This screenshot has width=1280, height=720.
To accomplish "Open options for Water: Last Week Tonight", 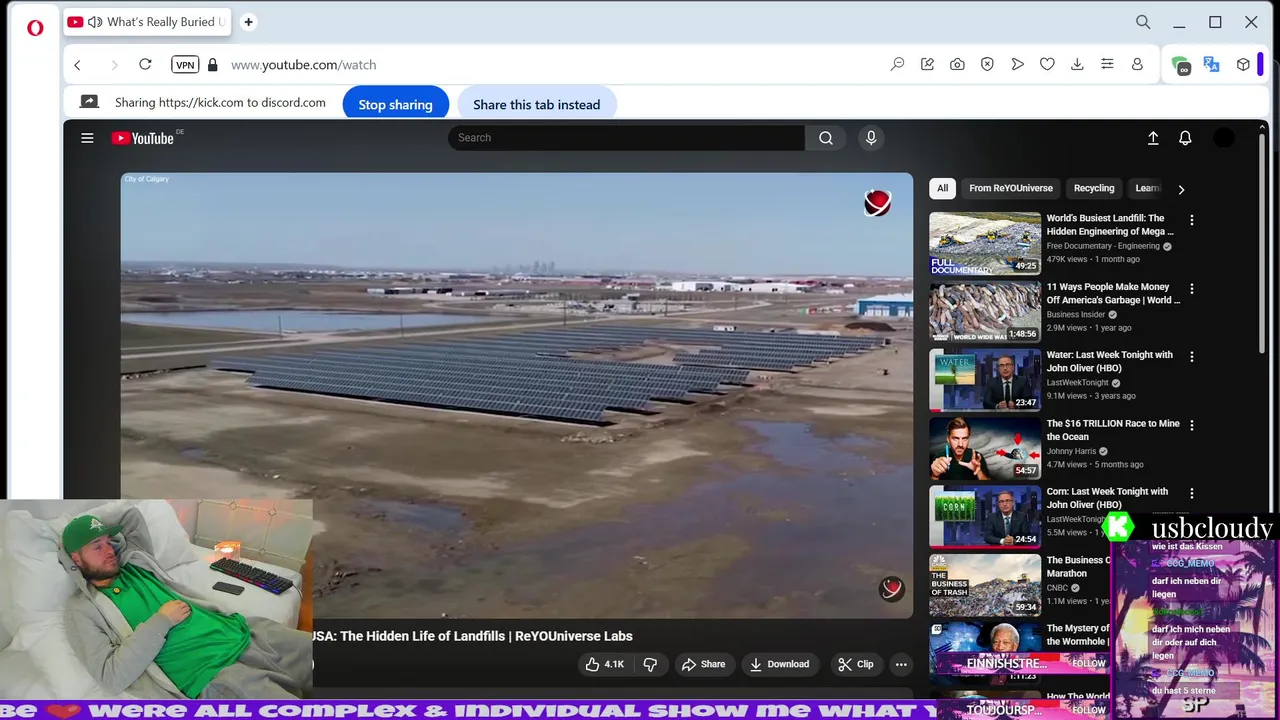I will click(x=1191, y=356).
